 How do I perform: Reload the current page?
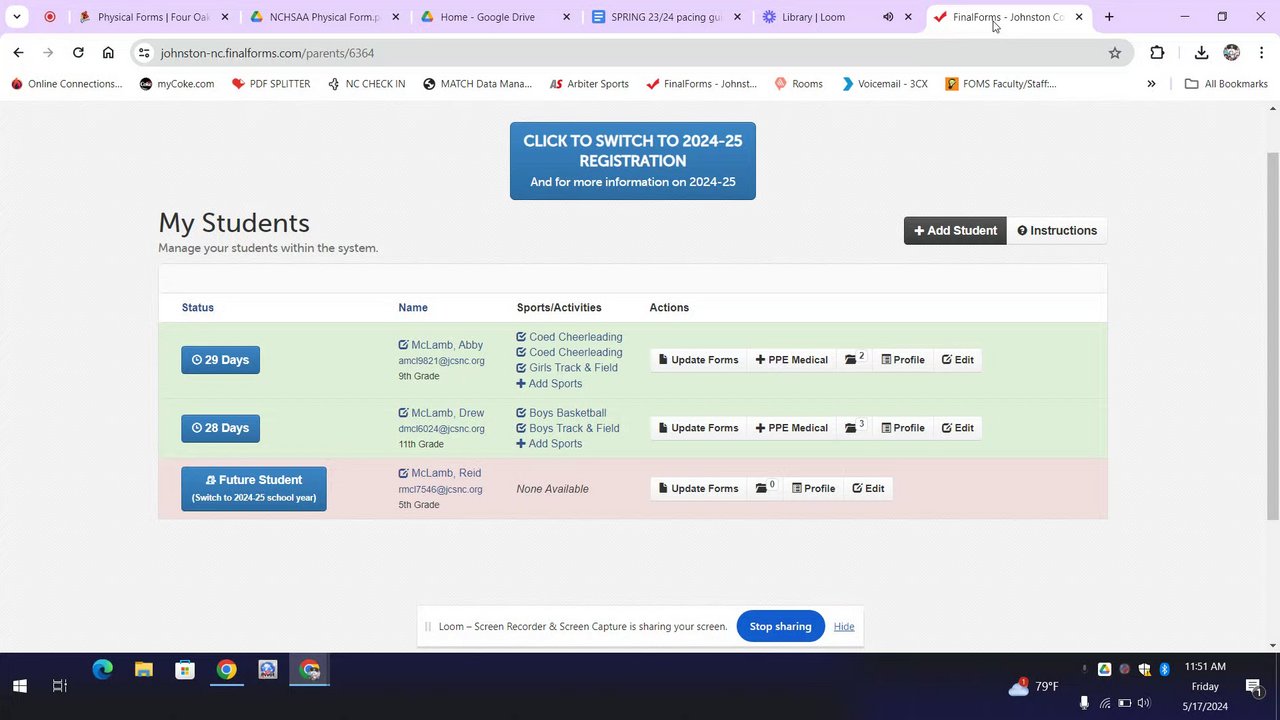pos(78,53)
